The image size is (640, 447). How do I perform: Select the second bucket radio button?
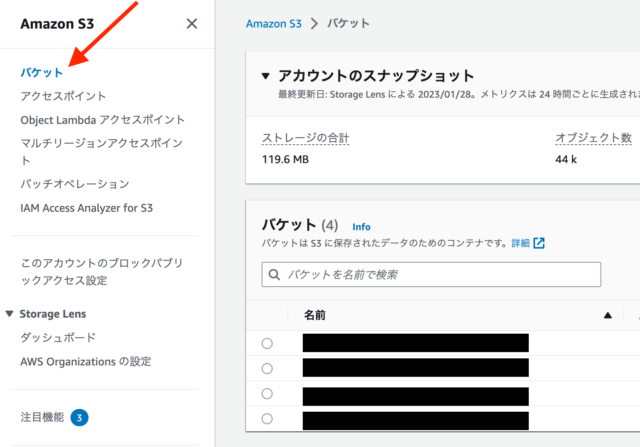pos(267,369)
